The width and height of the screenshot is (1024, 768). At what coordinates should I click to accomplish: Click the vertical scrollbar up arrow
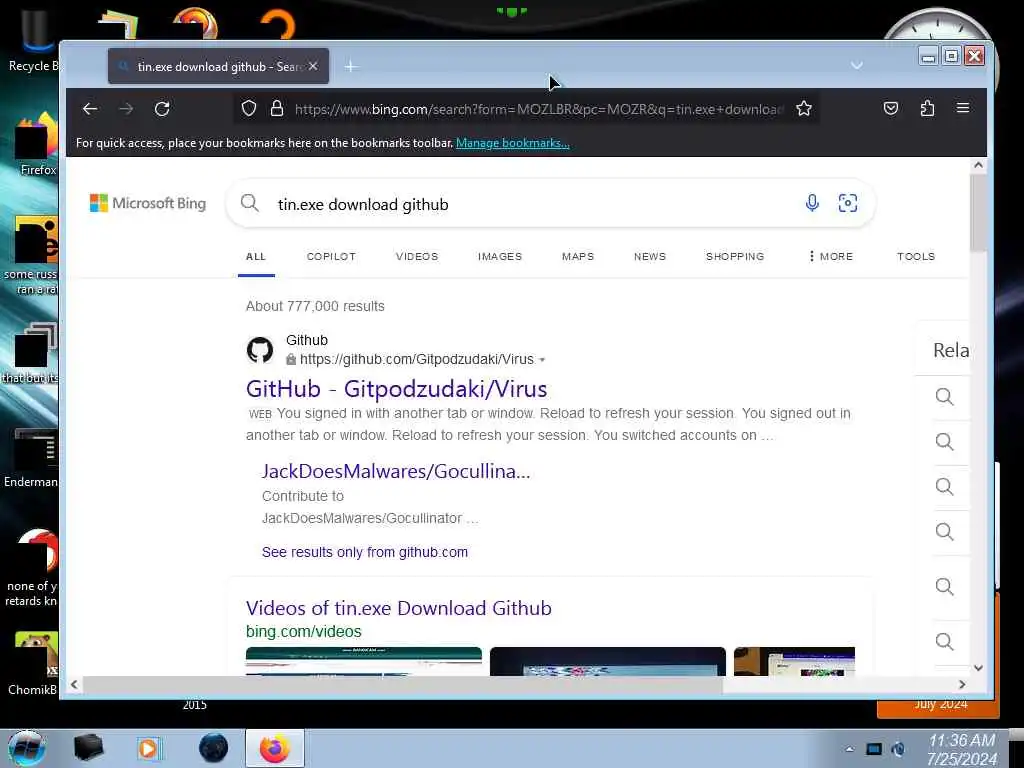978,165
